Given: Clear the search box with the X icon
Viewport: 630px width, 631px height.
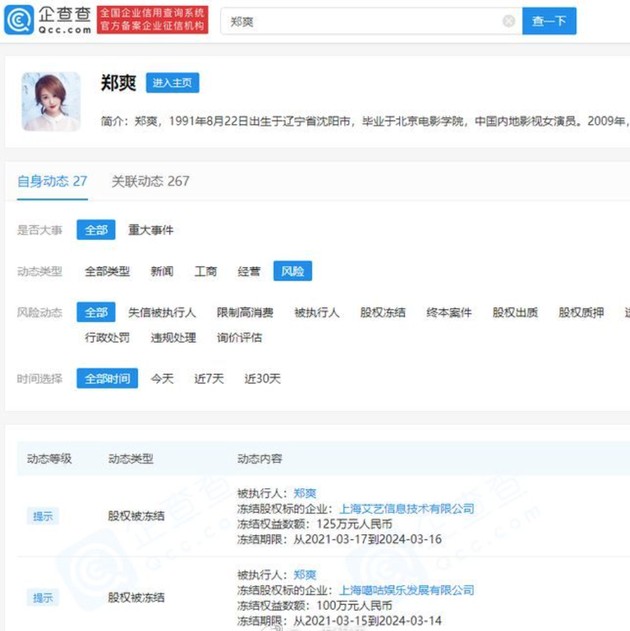Looking at the screenshot, I should (509, 21).
